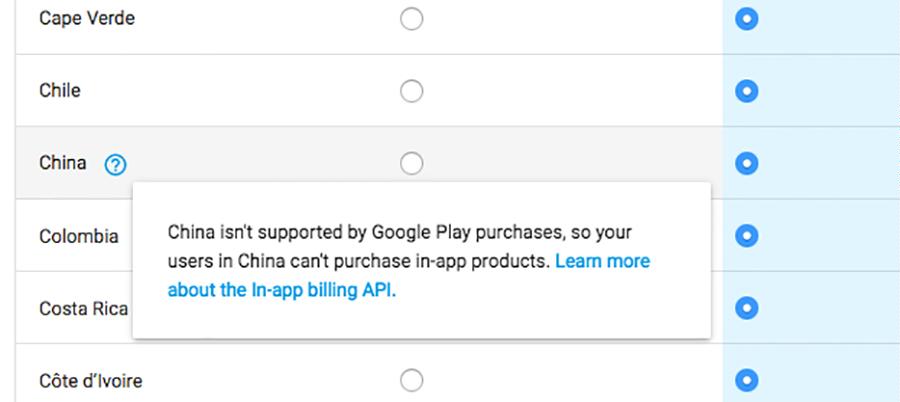Image resolution: width=900 pixels, height=402 pixels.
Task: Click the 'Learn more' link text in tooltip
Action: 603,261
